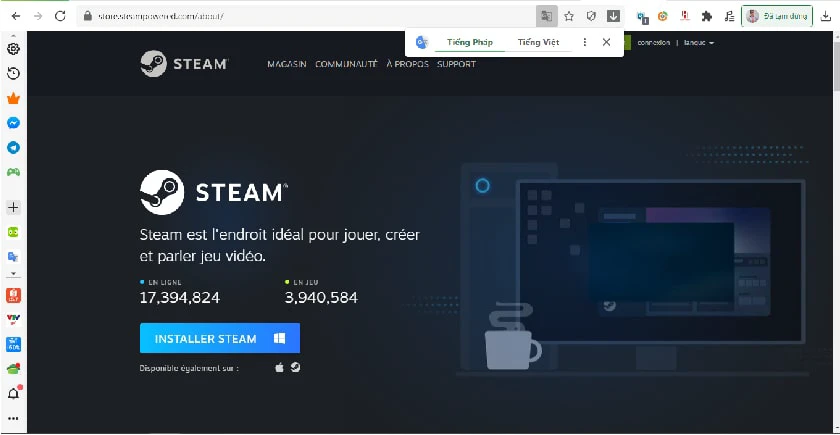Bookmark this page with the star icon
Screen dimensions: 840x435
569,16
